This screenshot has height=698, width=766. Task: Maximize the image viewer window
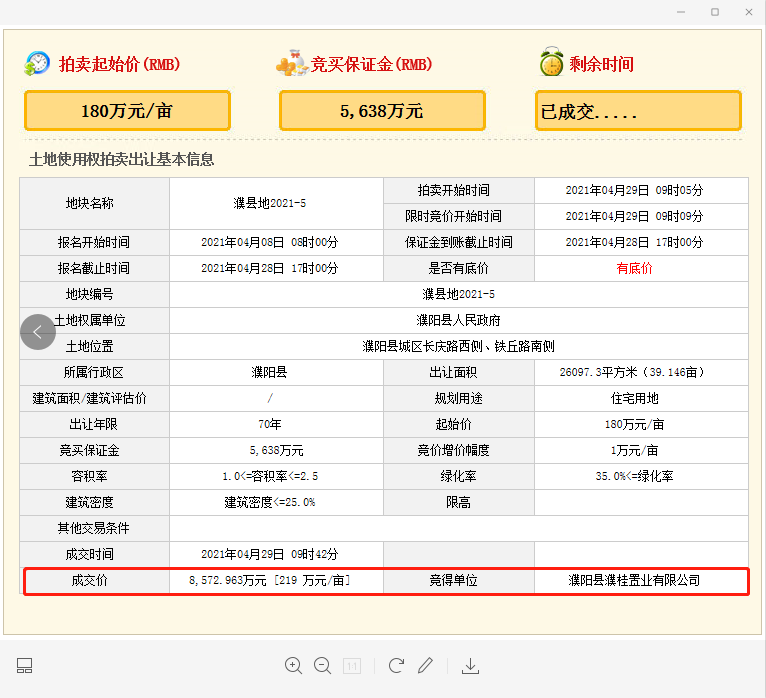(x=715, y=12)
